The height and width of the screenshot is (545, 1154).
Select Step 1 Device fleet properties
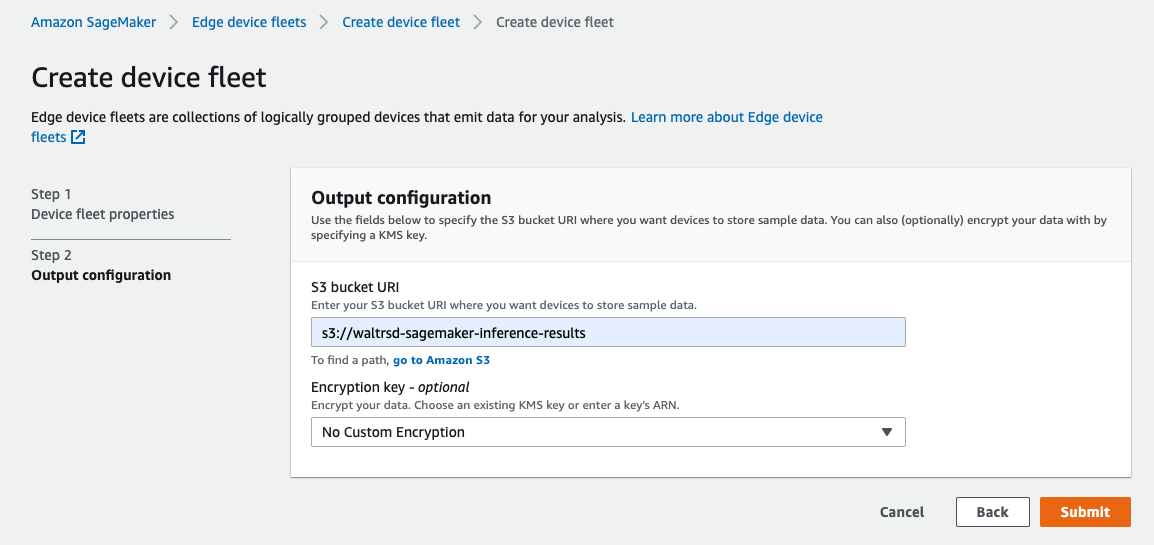pos(103,204)
